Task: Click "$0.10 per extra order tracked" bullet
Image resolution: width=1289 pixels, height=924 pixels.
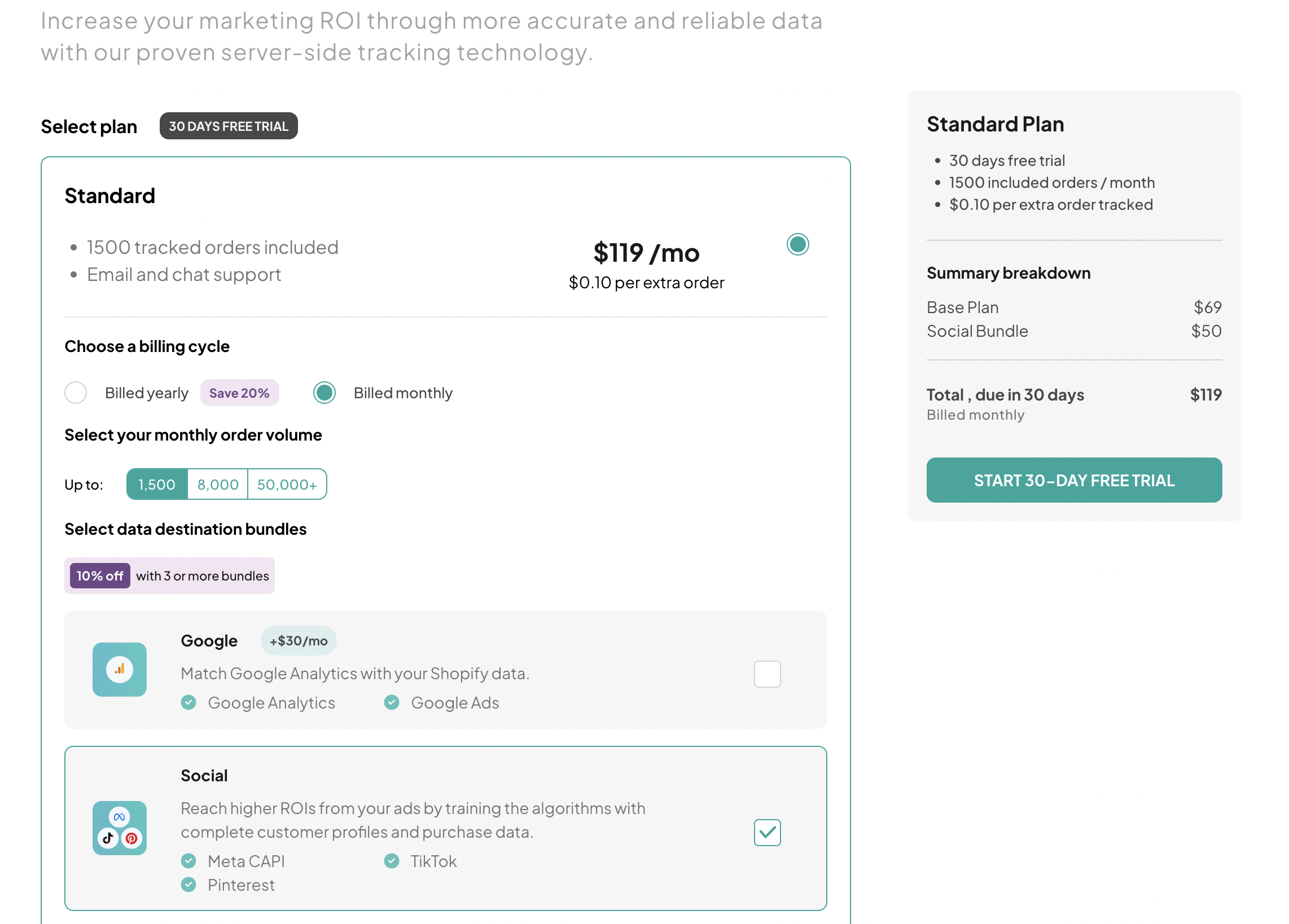Action: (x=1051, y=204)
